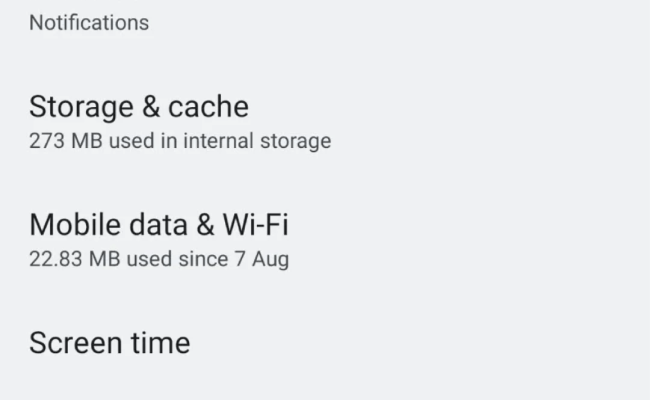Click the Mobile data & Wi-Fi heading
650x400 pixels.
159,224
